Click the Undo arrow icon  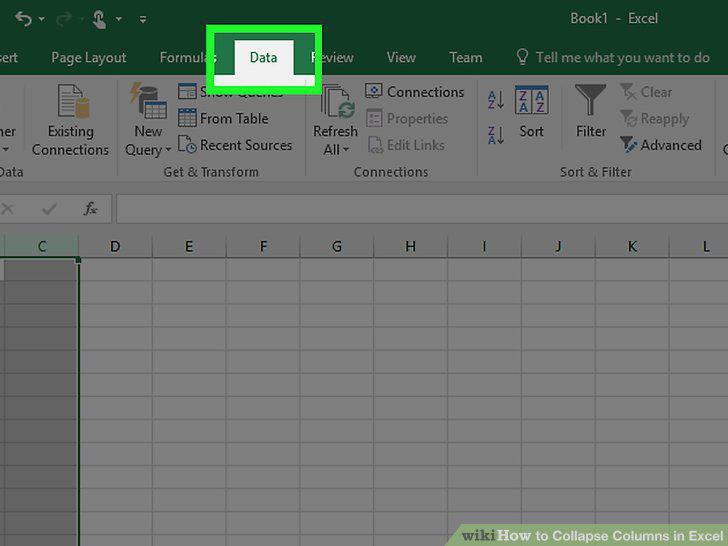tap(23, 19)
